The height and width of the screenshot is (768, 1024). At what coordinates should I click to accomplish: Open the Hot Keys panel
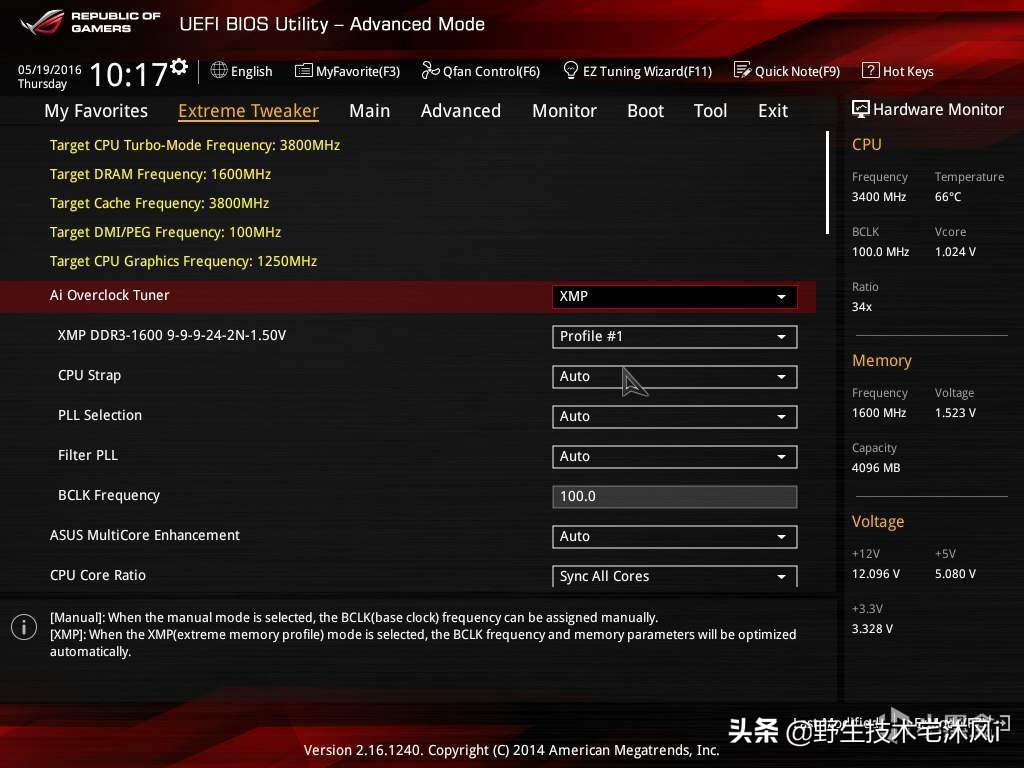click(897, 71)
